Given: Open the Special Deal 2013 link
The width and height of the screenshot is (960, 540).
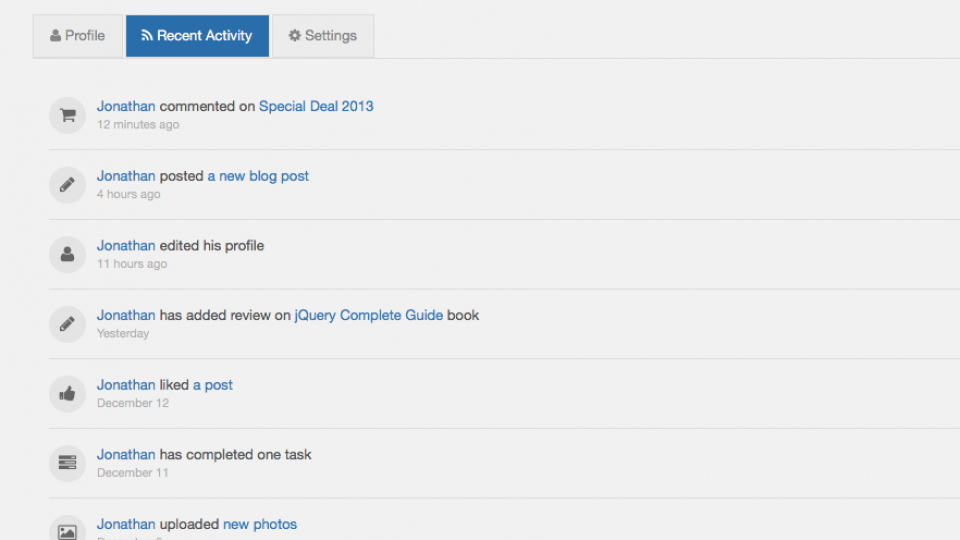Looking at the screenshot, I should click(x=316, y=107).
